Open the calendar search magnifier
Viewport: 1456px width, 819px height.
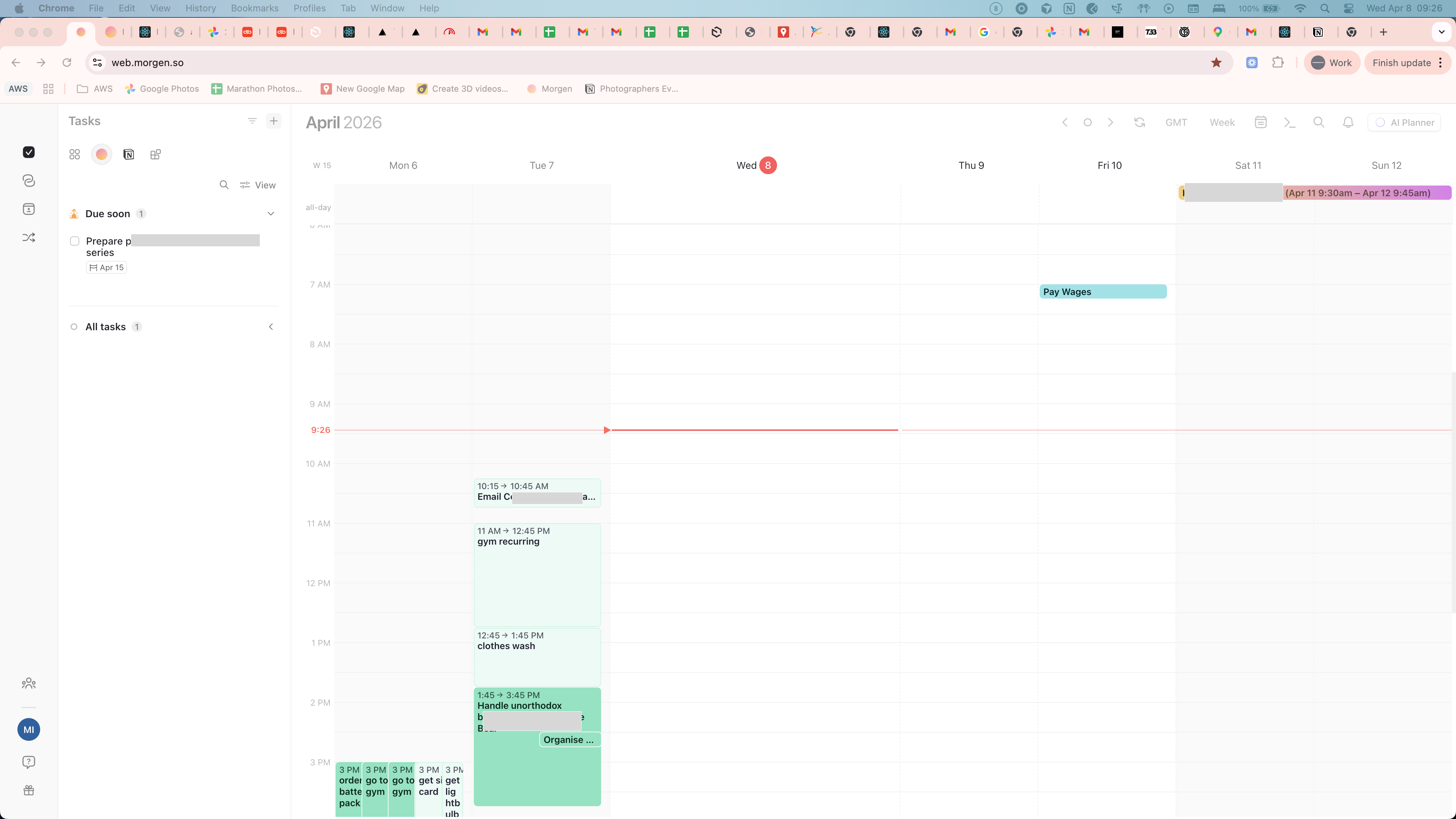pos(1319,122)
